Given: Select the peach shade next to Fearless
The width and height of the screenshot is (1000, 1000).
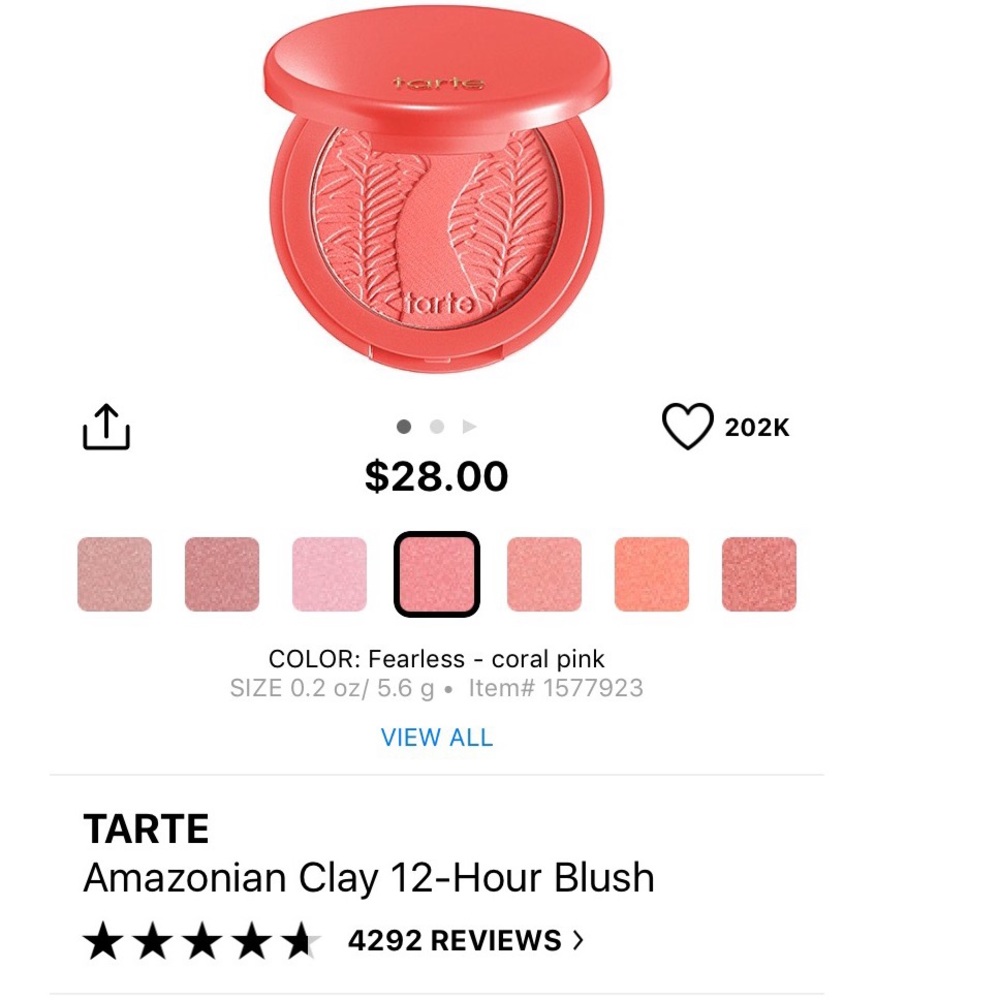Looking at the screenshot, I should (x=545, y=572).
